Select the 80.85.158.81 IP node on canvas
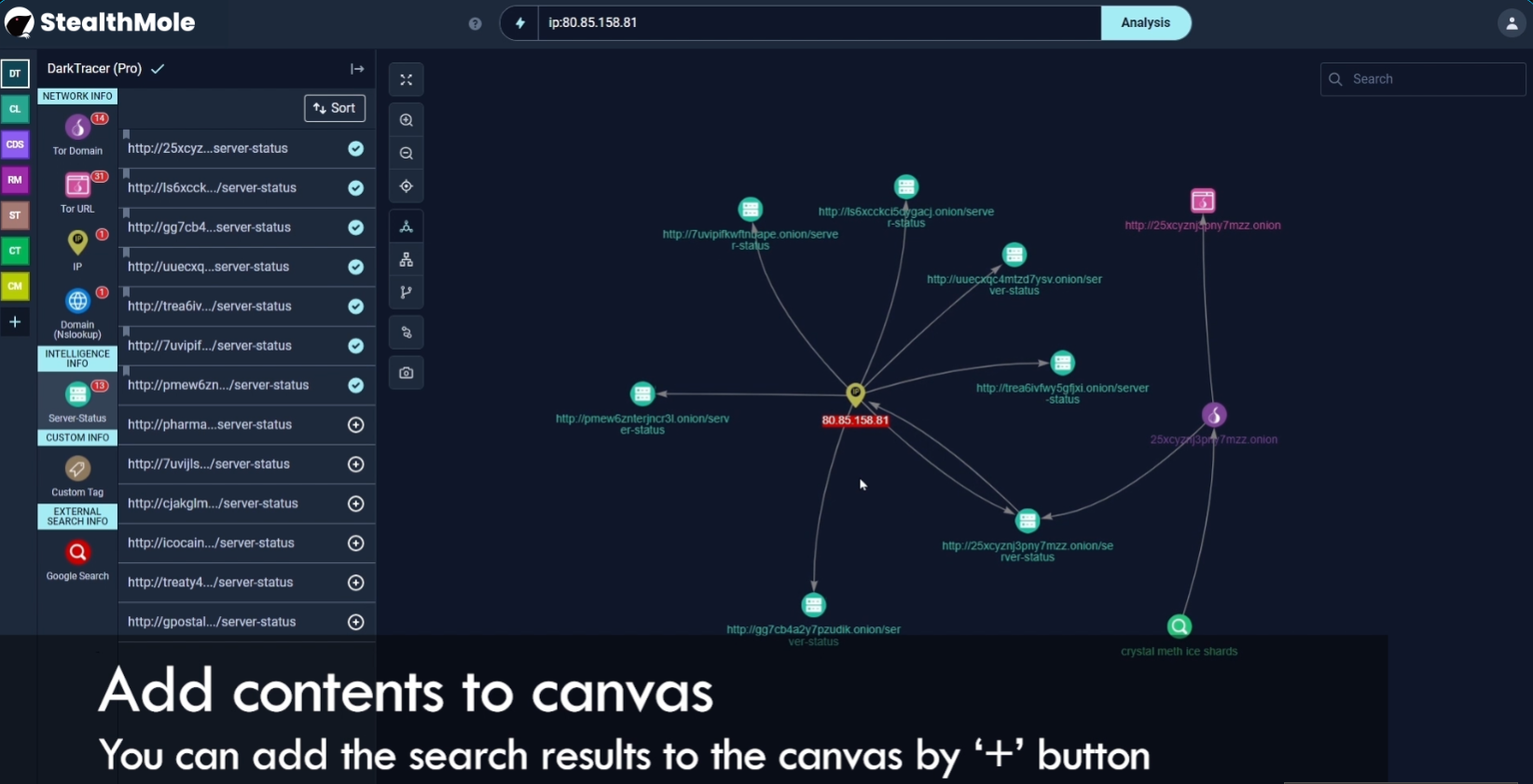 point(855,394)
